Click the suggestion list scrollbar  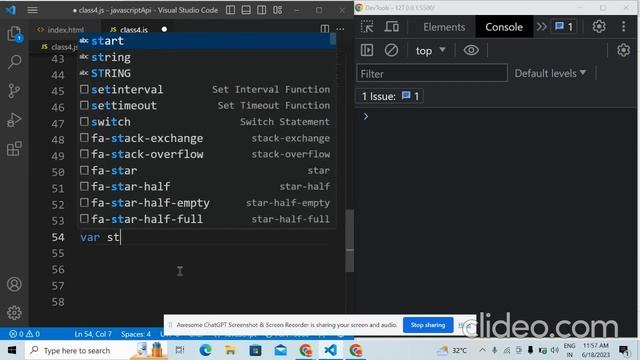(333, 39)
